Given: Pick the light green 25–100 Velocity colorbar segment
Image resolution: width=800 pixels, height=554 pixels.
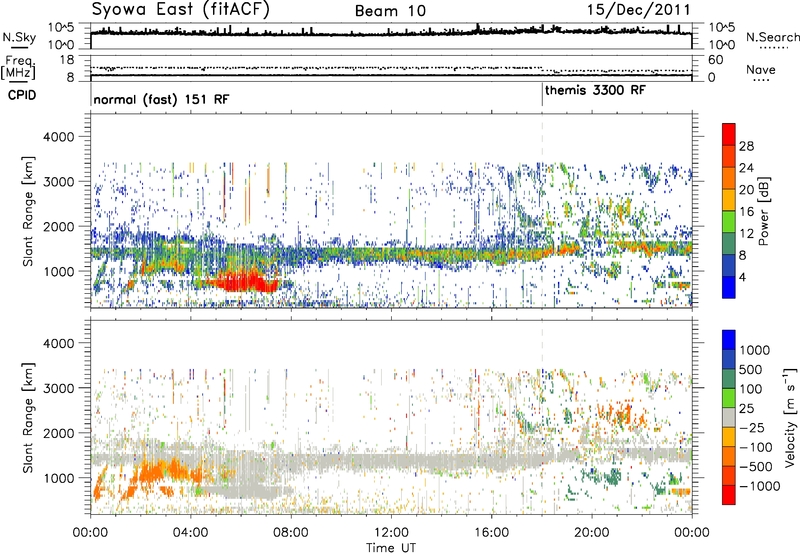Looking at the screenshot, I should tap(729, 398).
